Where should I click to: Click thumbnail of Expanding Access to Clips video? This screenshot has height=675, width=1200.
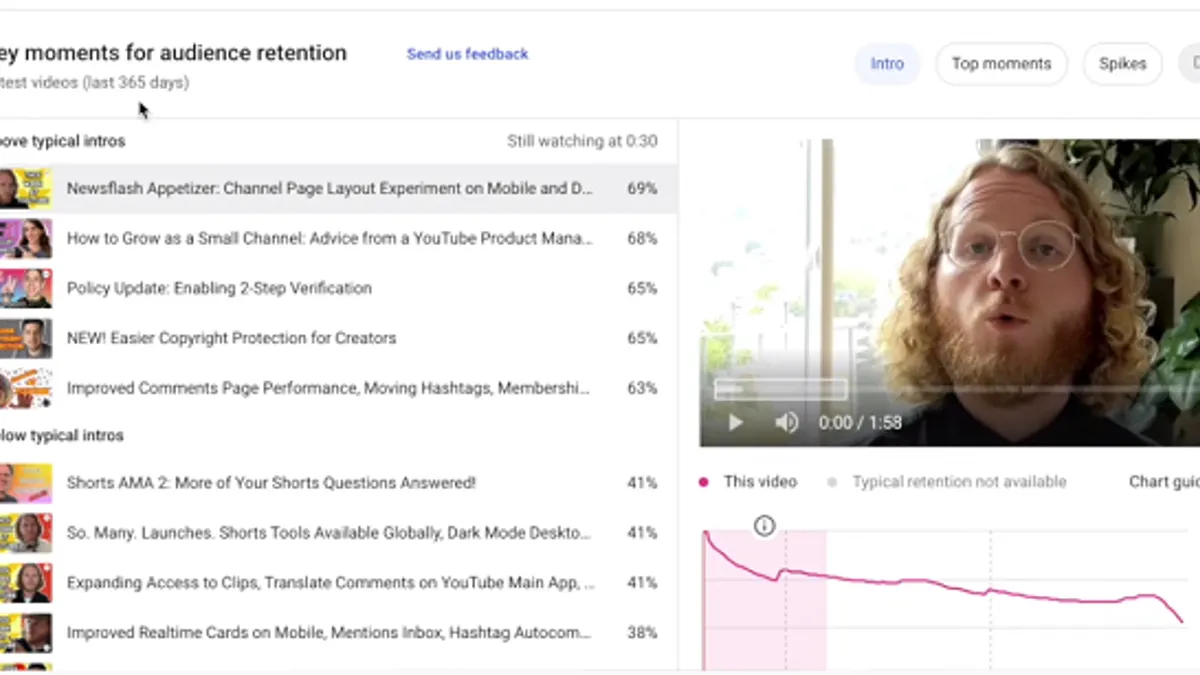coord(25,583)
